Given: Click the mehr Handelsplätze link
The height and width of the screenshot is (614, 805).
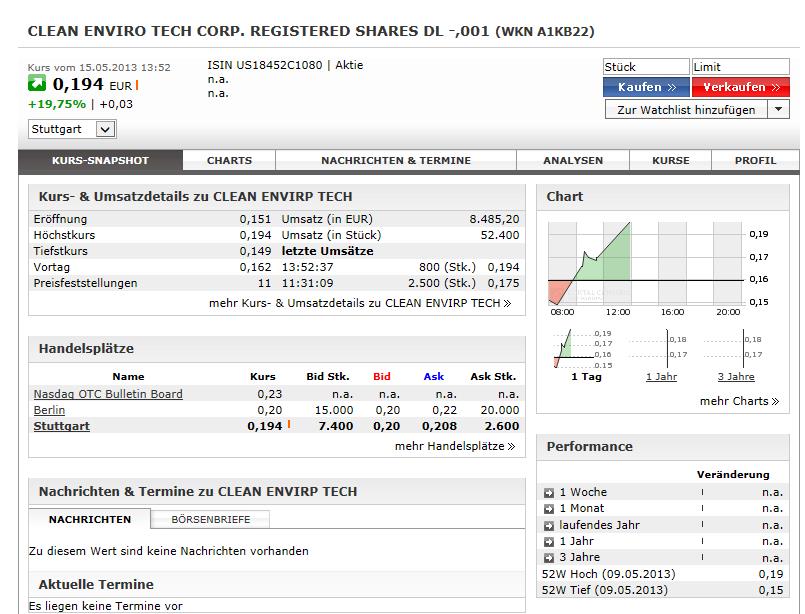Looking at the screenshot, I should (452, 445).
